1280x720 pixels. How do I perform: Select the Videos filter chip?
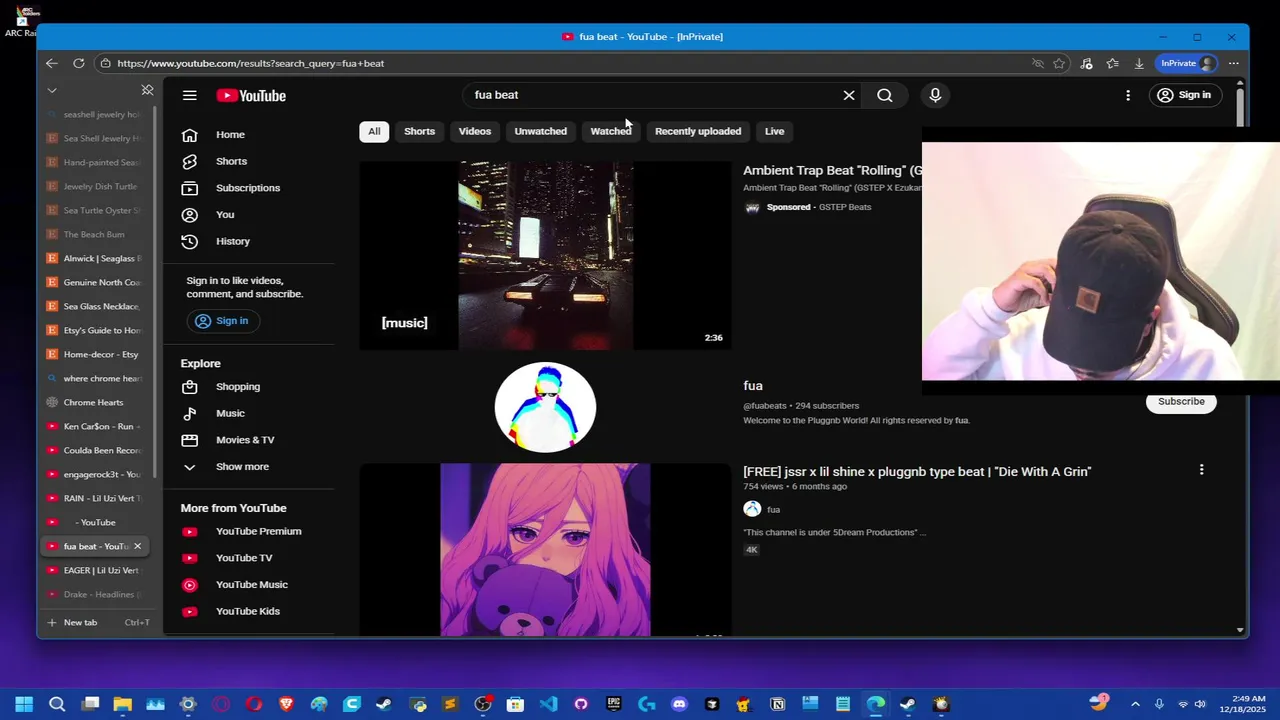[x=475, y=131]
